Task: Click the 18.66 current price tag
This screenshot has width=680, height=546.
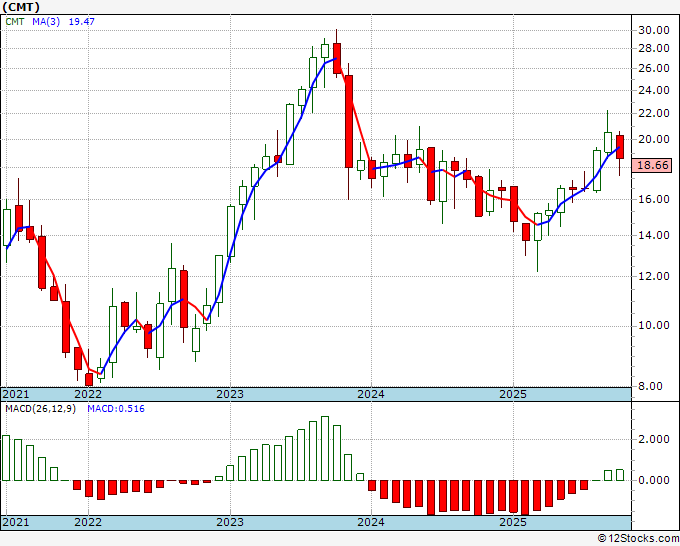Action: tap(653, 165)
